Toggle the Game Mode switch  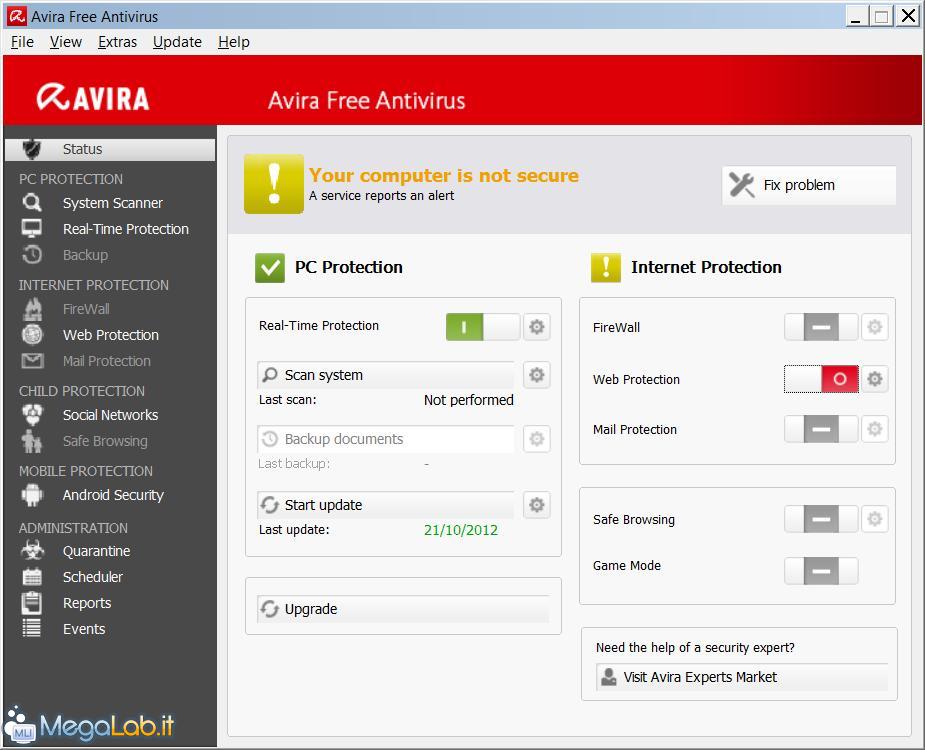tap(821, 571)
